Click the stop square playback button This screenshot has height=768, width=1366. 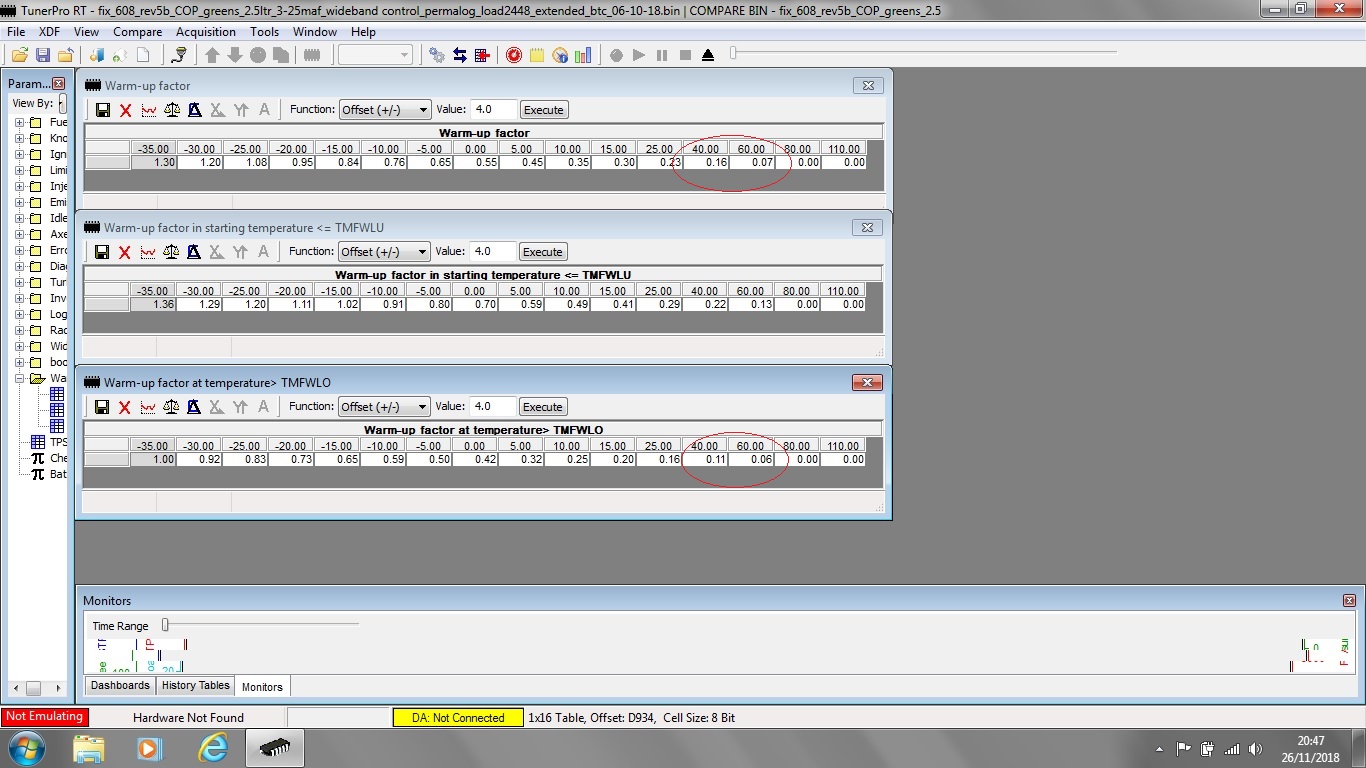(x=685, y=55)
